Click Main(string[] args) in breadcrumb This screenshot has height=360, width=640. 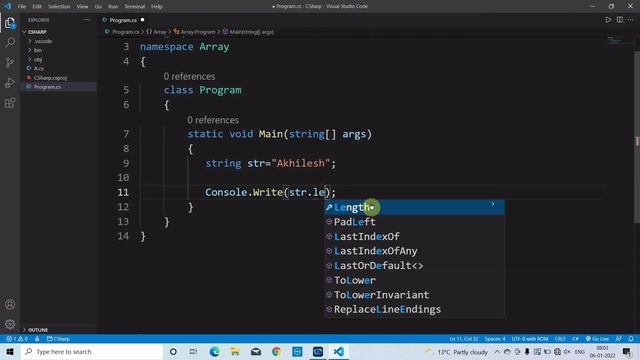(x=248, y=31)
